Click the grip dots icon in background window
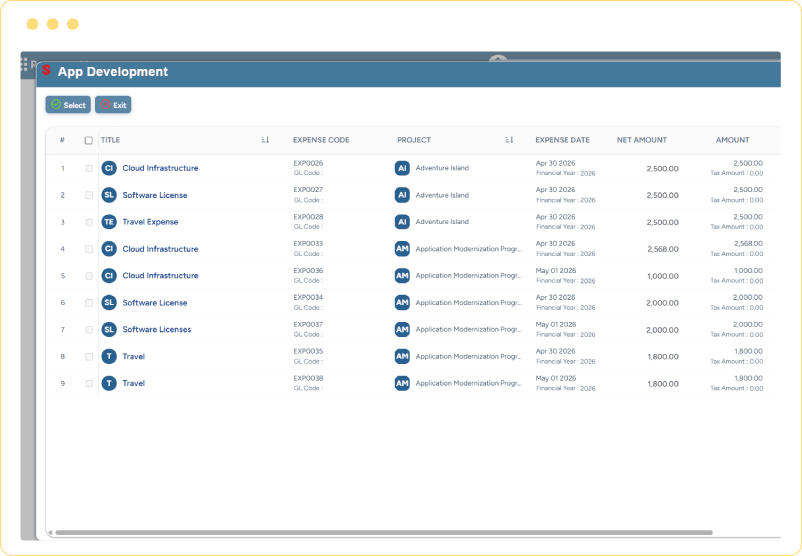 click(24, 64)
